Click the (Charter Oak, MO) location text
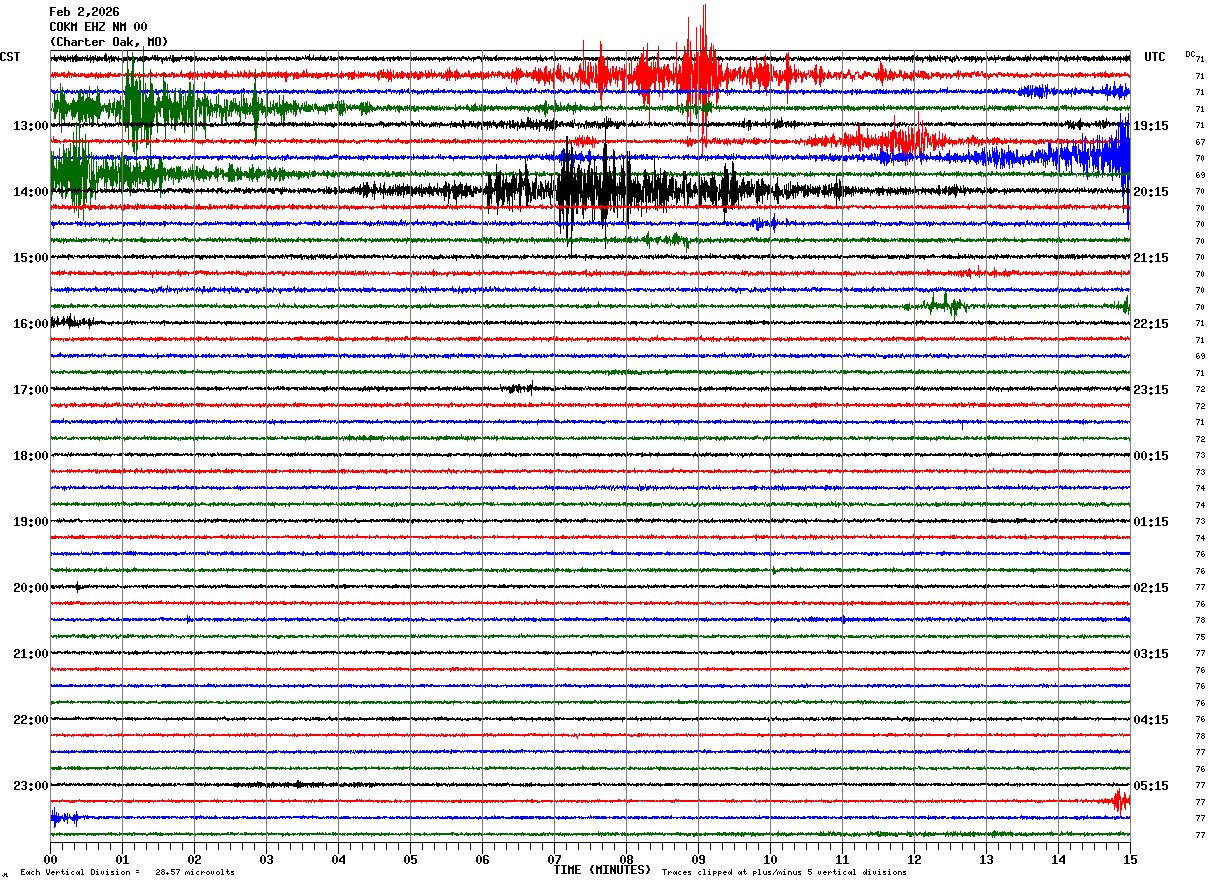This screenshot has height=886, width=1210. pyautogui.click(x=109, y=42)
